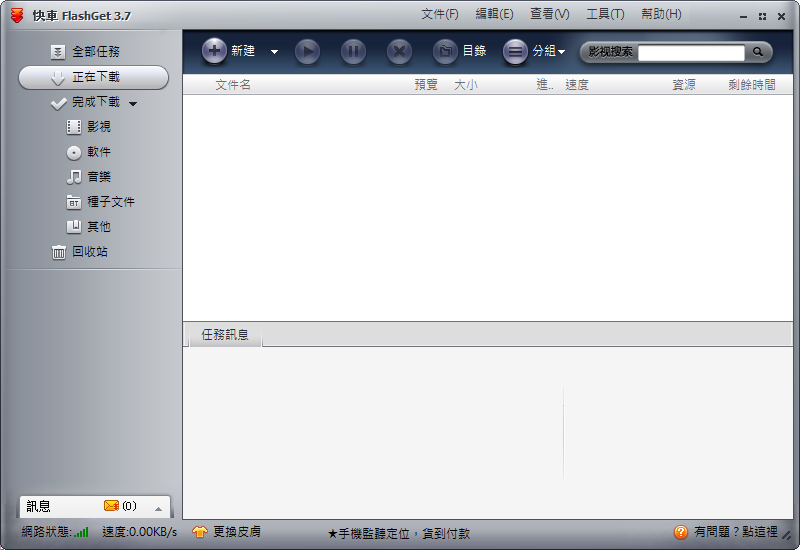Click the 進.. column header
Screen dimensions: 800x550
544,85
